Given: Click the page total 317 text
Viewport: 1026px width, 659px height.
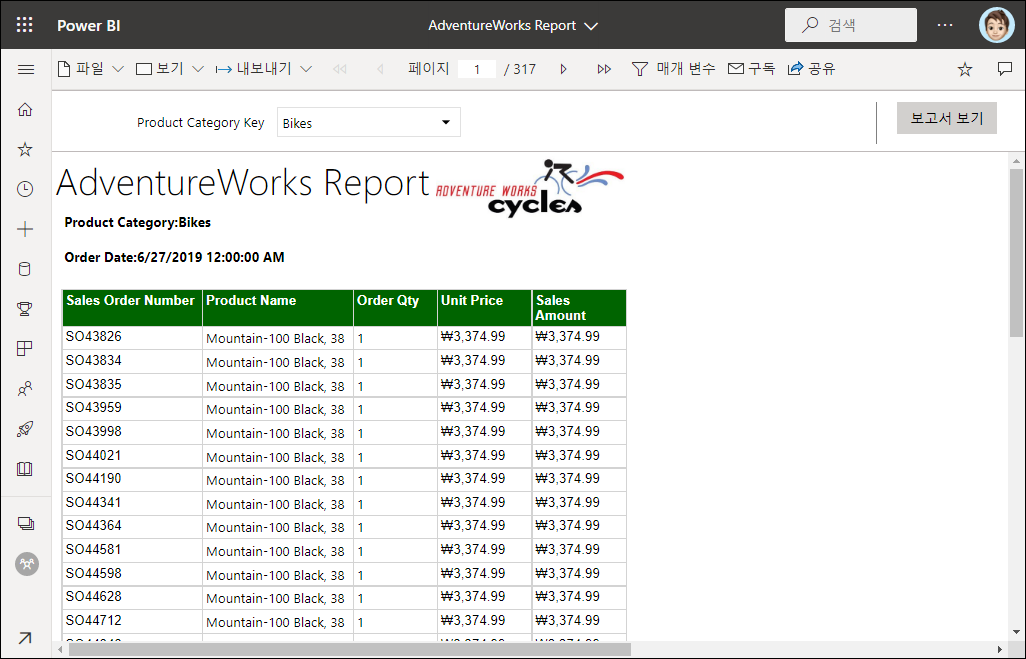Looking at the screenshot, I should tap(520, 69).
